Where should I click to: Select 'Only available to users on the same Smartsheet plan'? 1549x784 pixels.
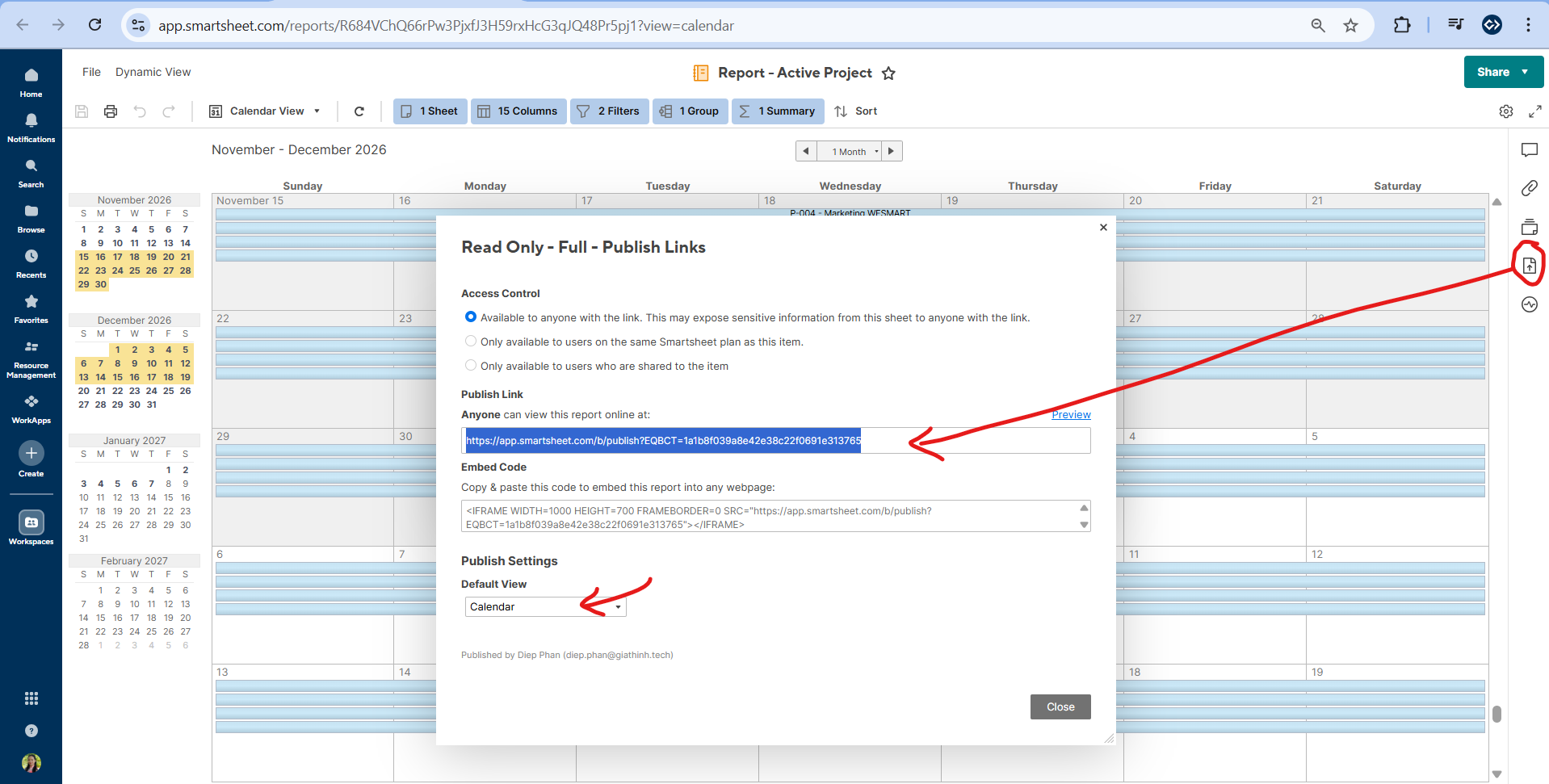point(471,342)
